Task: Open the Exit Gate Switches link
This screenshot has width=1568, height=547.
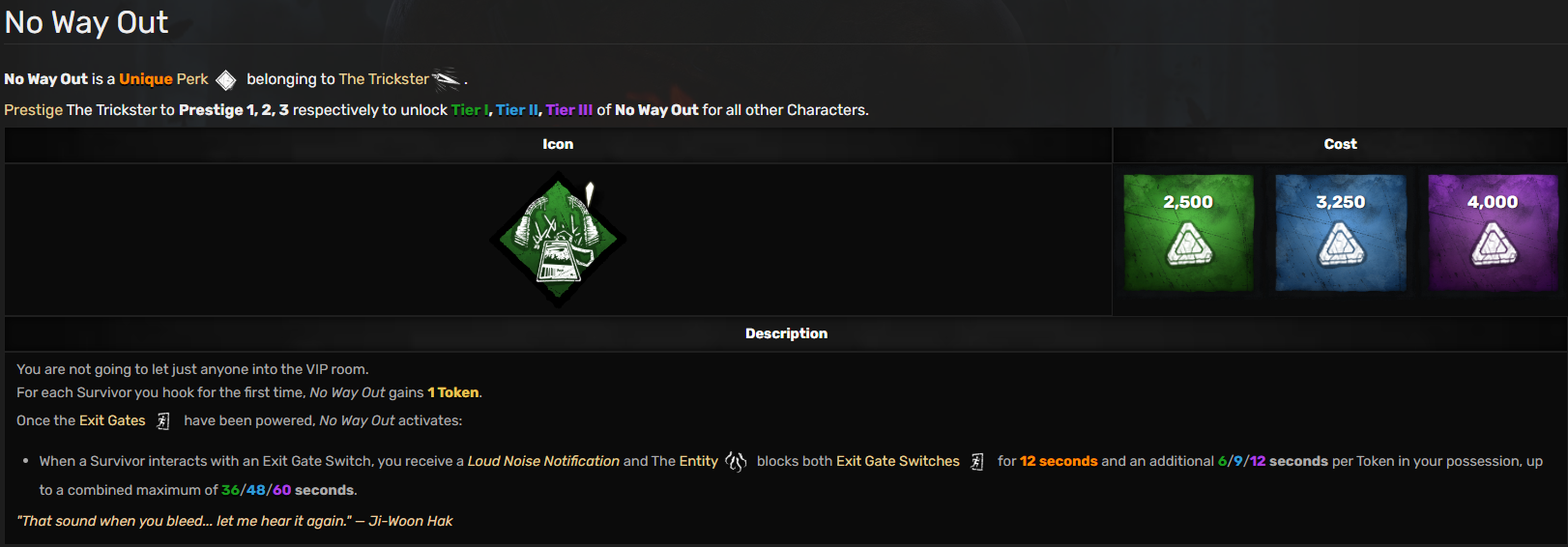Action: coord(898,461)
